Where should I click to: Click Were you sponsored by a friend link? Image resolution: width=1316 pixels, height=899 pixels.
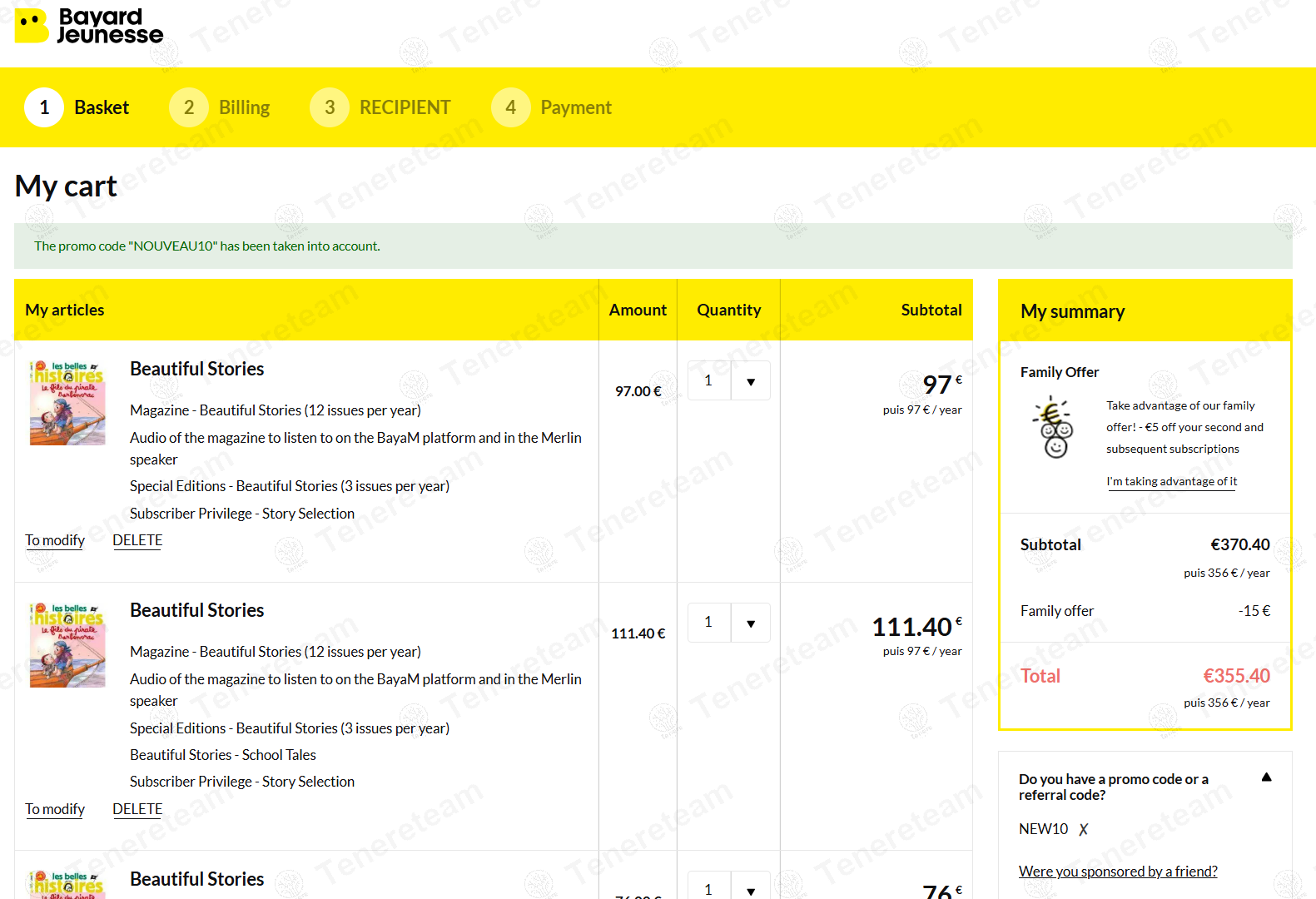(1118, 872)
